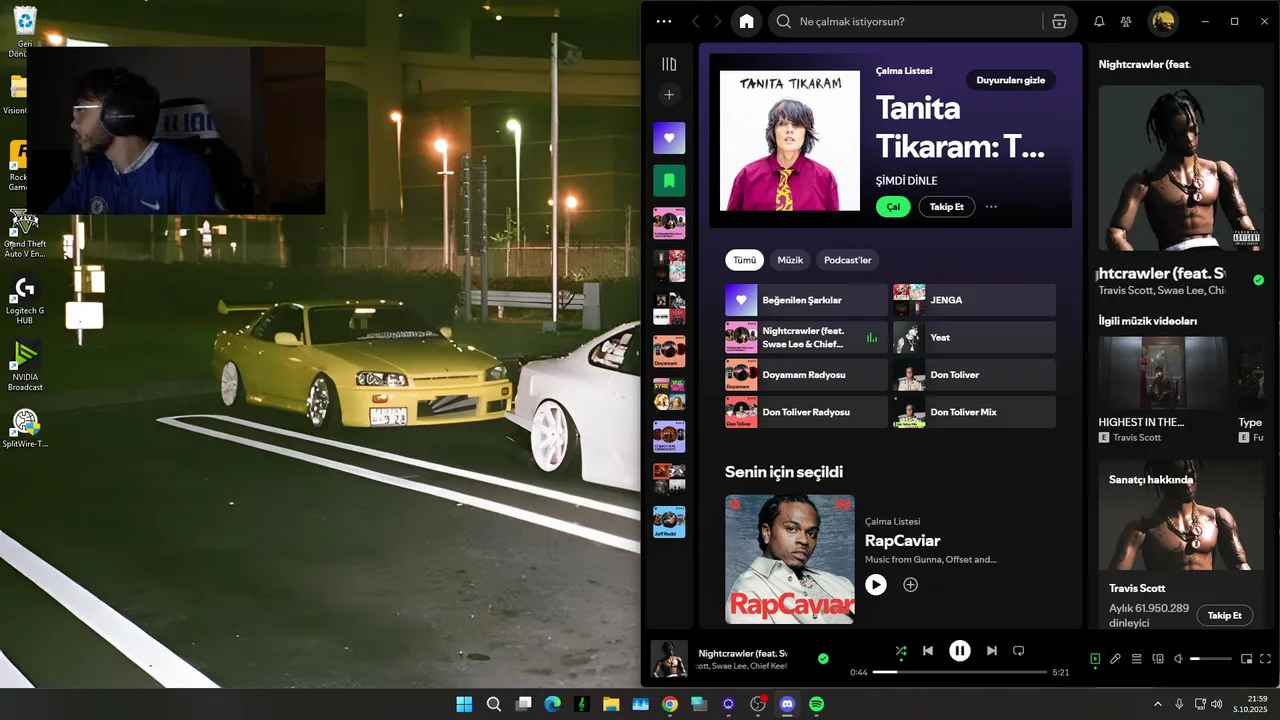Click 'Takip Et' under Tanita Tikaram

pyautogui.click(x=947, y=207)
